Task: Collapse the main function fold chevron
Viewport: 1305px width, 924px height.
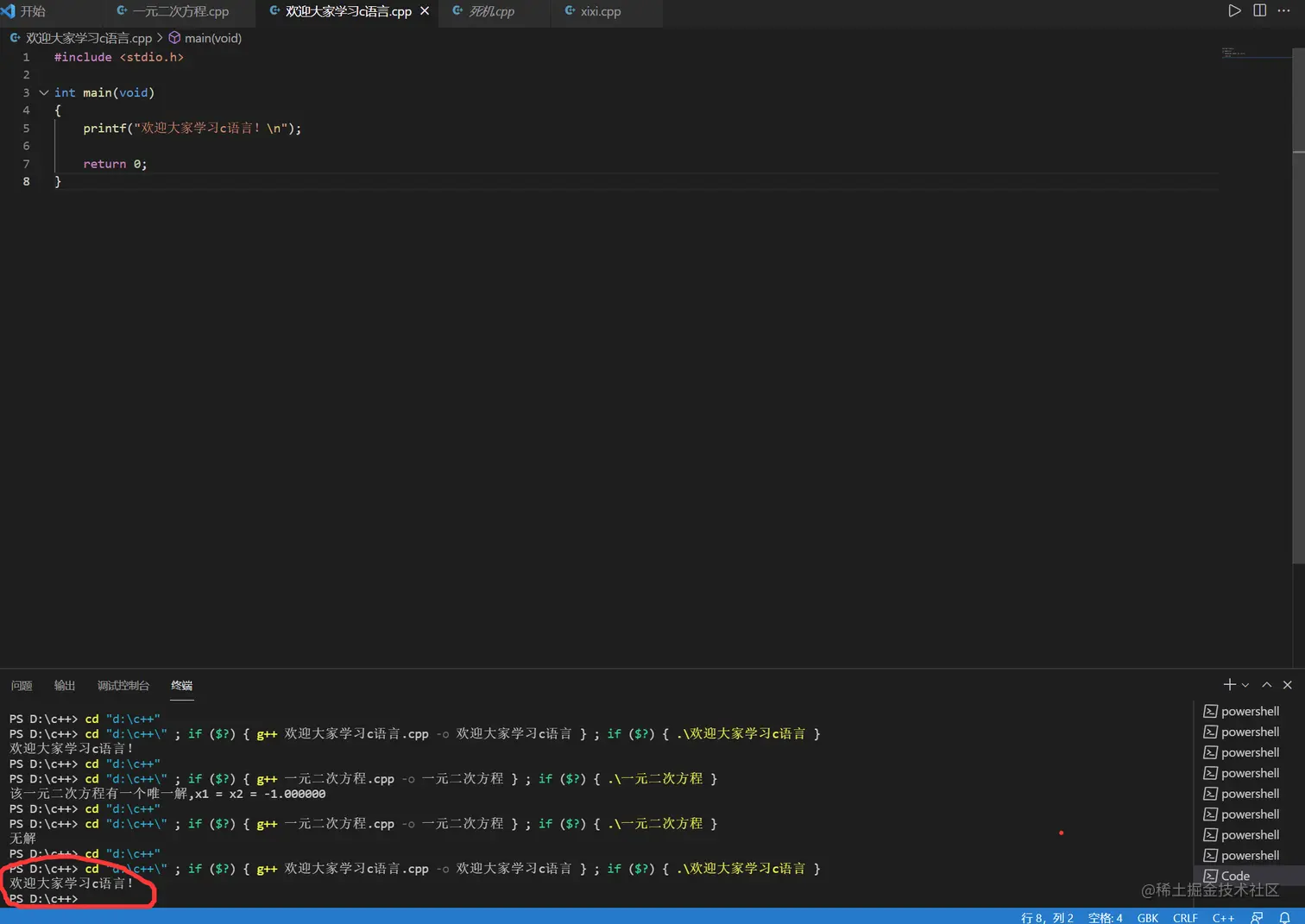Action: pos(44,93)
